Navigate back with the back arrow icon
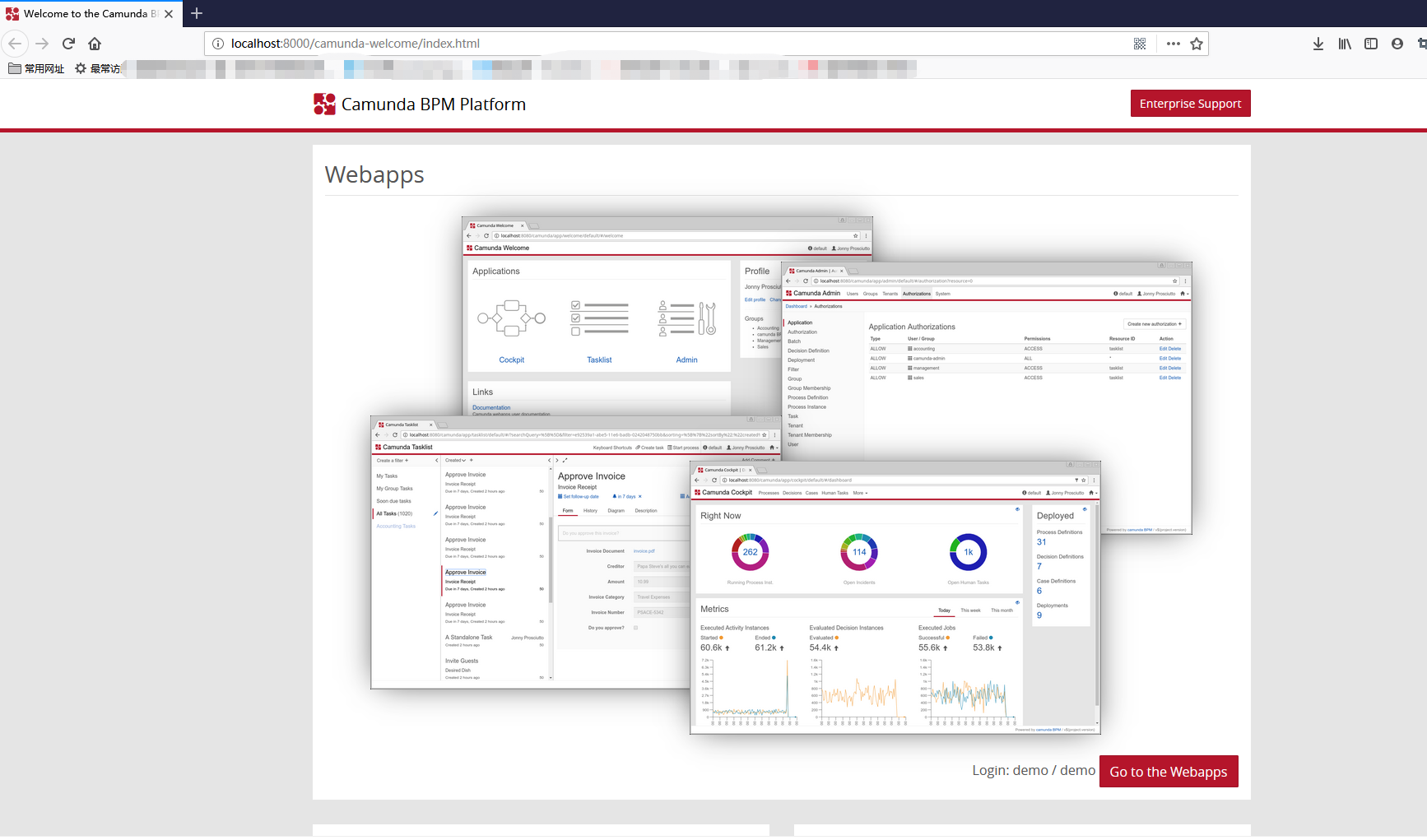Viewport: 1427px width, 840px height. click(15, 43)
